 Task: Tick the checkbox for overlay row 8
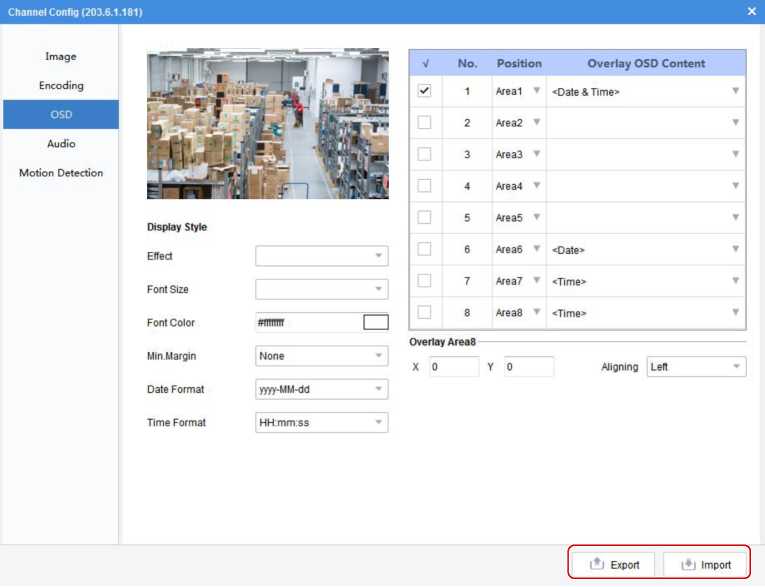coord(424,312)
